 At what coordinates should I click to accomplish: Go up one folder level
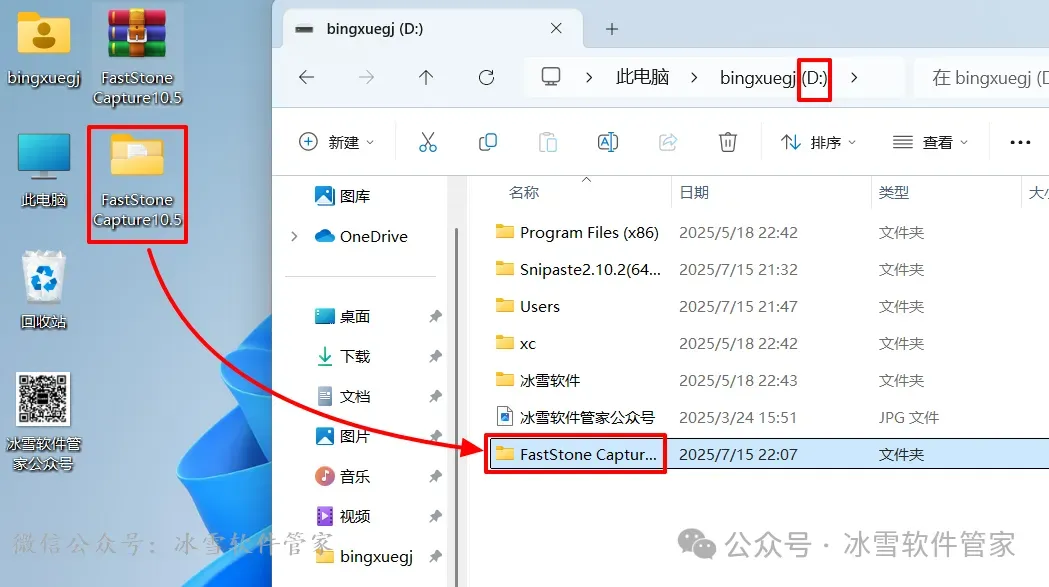[426, 78]
